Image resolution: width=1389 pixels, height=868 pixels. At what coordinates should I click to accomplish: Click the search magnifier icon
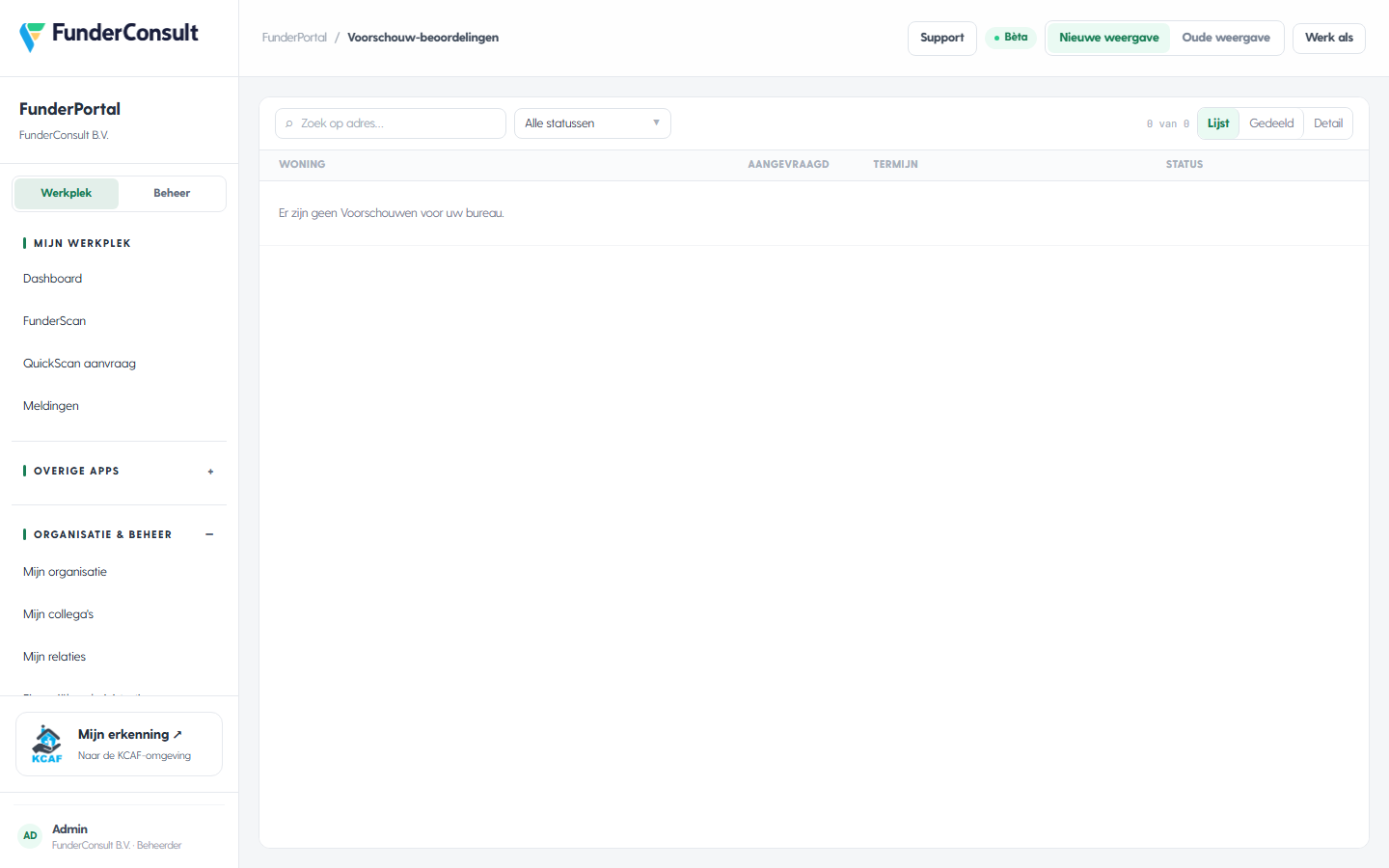pos(289,123)
